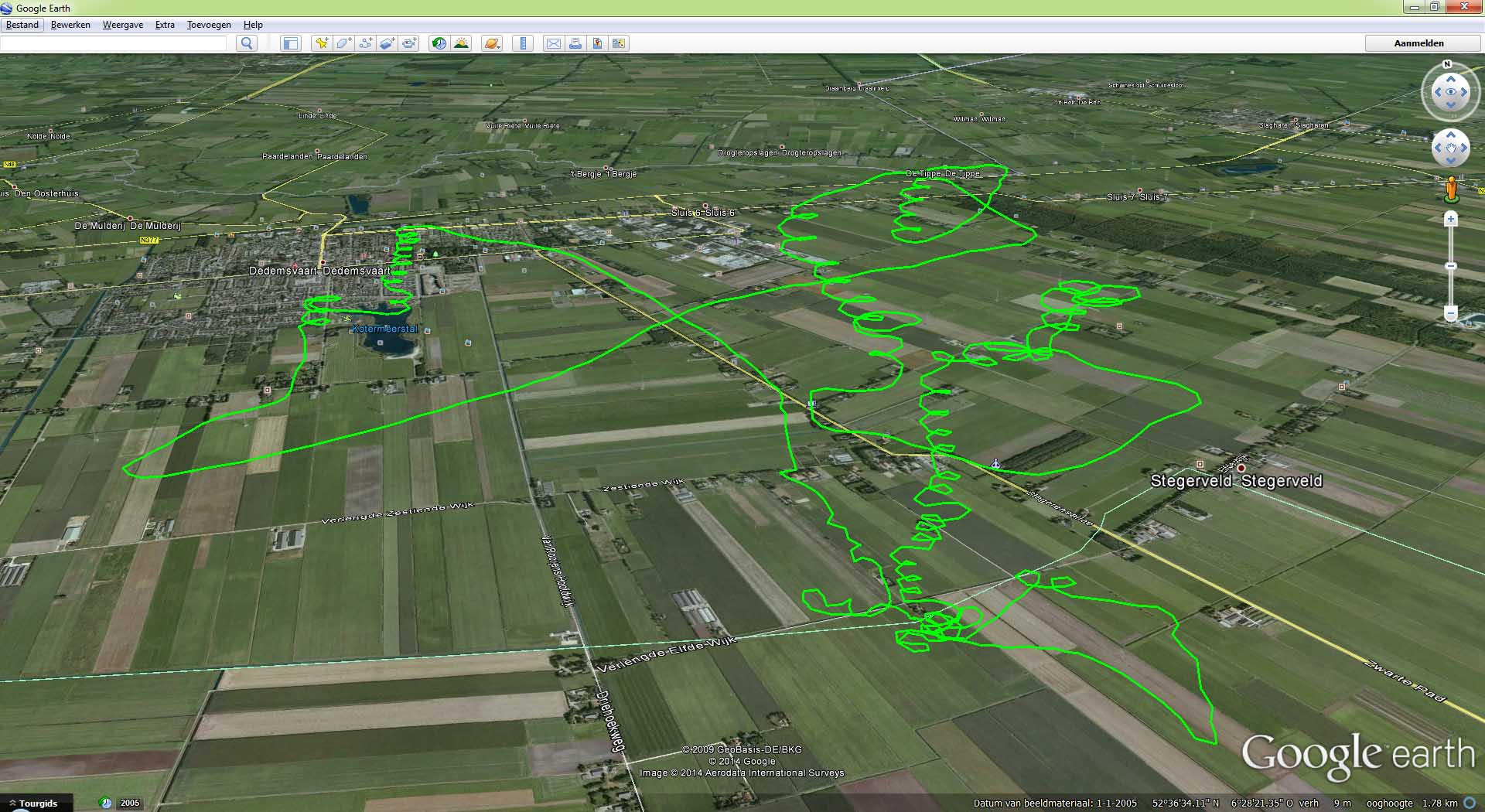Click the zoom slider handle
The image size is (1485, 812).
click(x=1451, y=266)
